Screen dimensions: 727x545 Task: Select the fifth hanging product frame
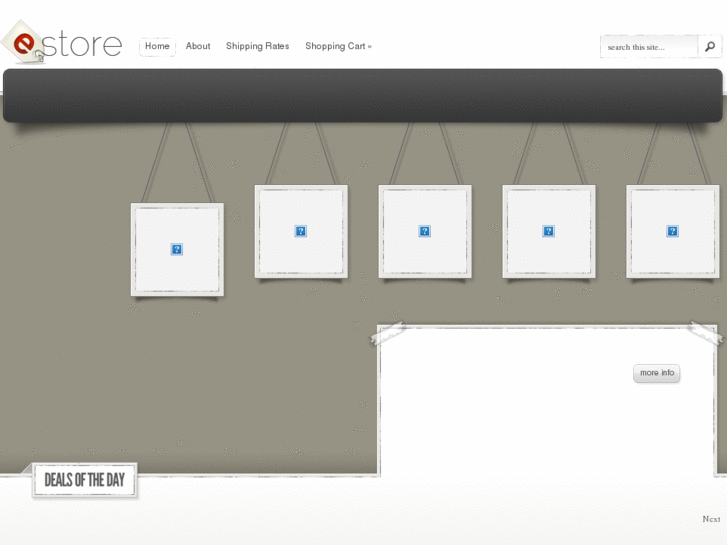tap(673, 231)
